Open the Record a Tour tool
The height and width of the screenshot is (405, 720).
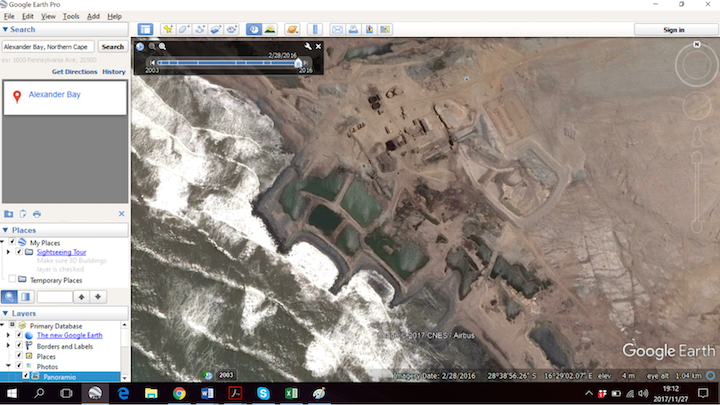231,29
